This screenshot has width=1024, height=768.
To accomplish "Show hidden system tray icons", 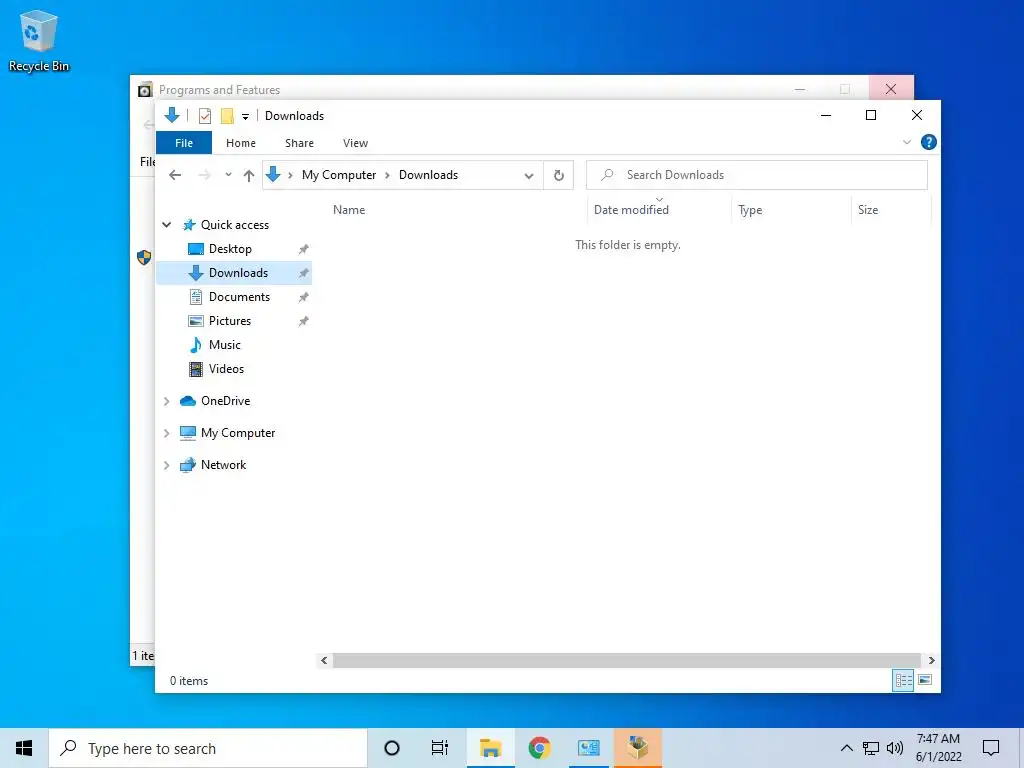I will click(846, 748).
